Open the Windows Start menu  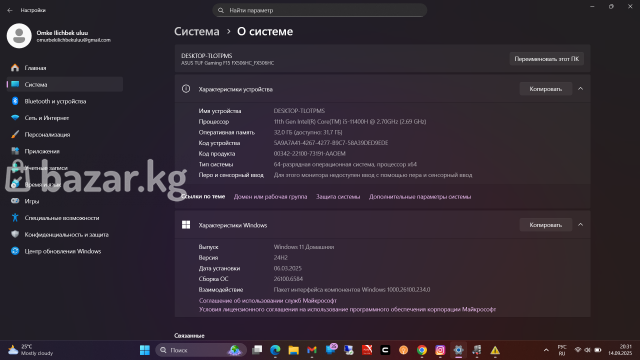144,350
